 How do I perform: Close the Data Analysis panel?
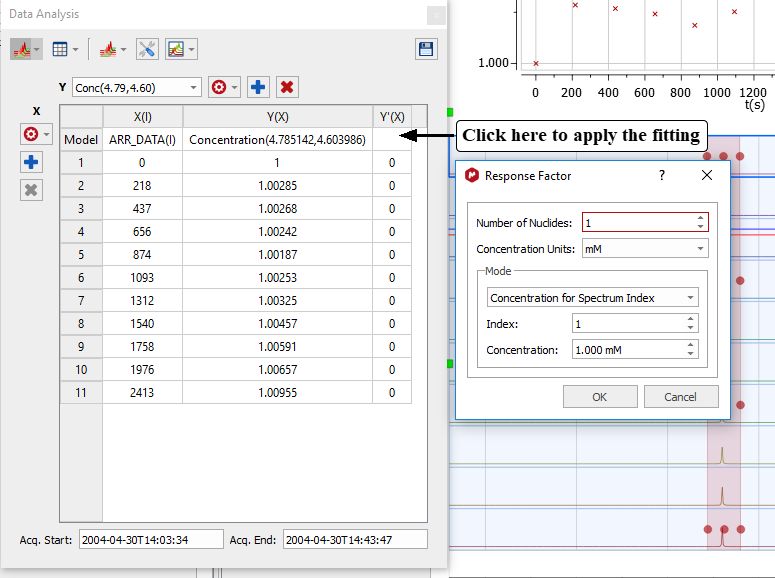tap(436, 16)
